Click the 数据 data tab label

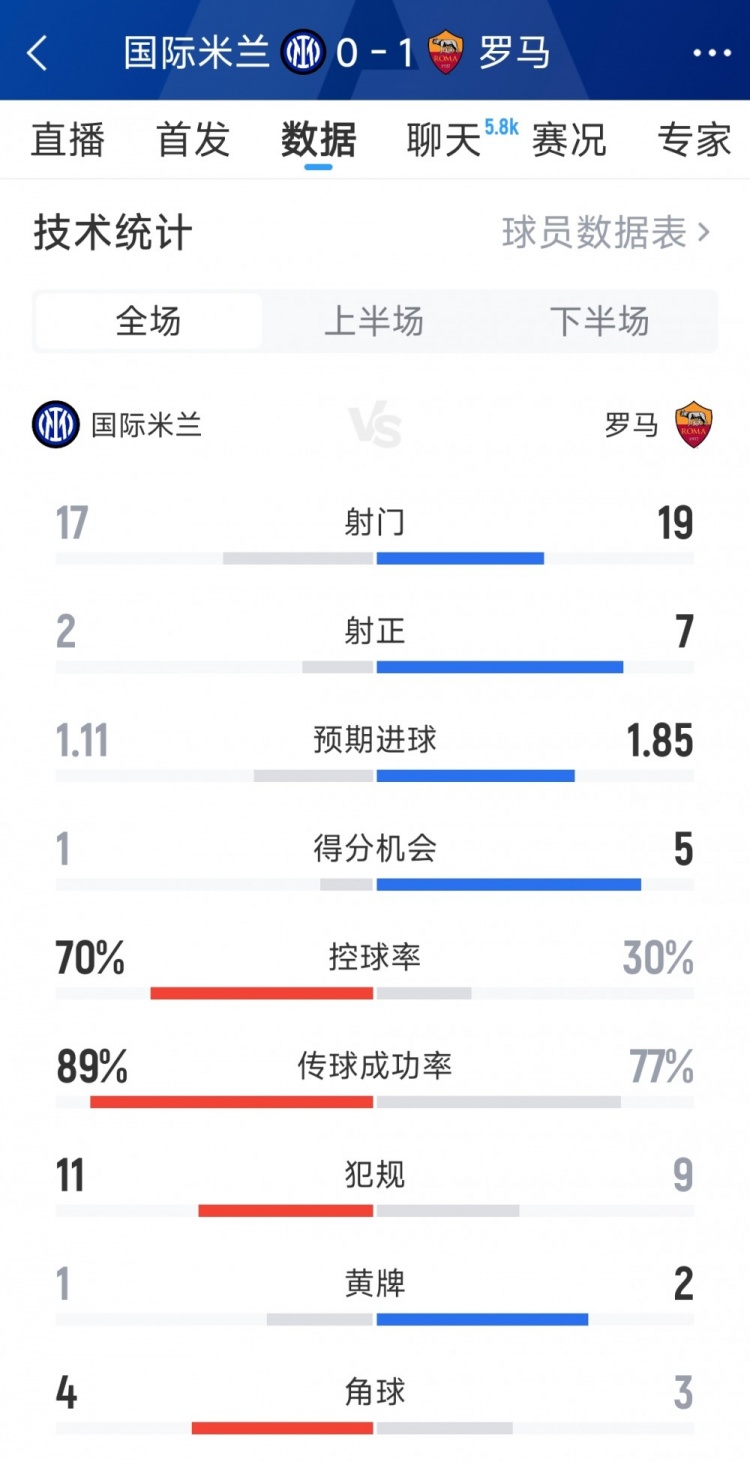point(318,141)
